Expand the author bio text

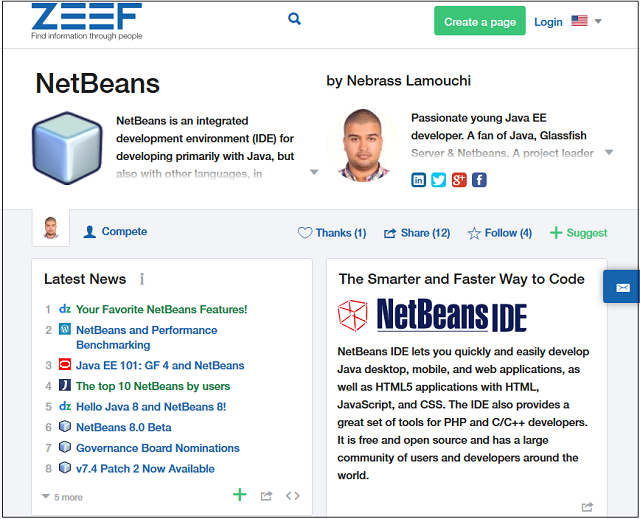(609, 152)
